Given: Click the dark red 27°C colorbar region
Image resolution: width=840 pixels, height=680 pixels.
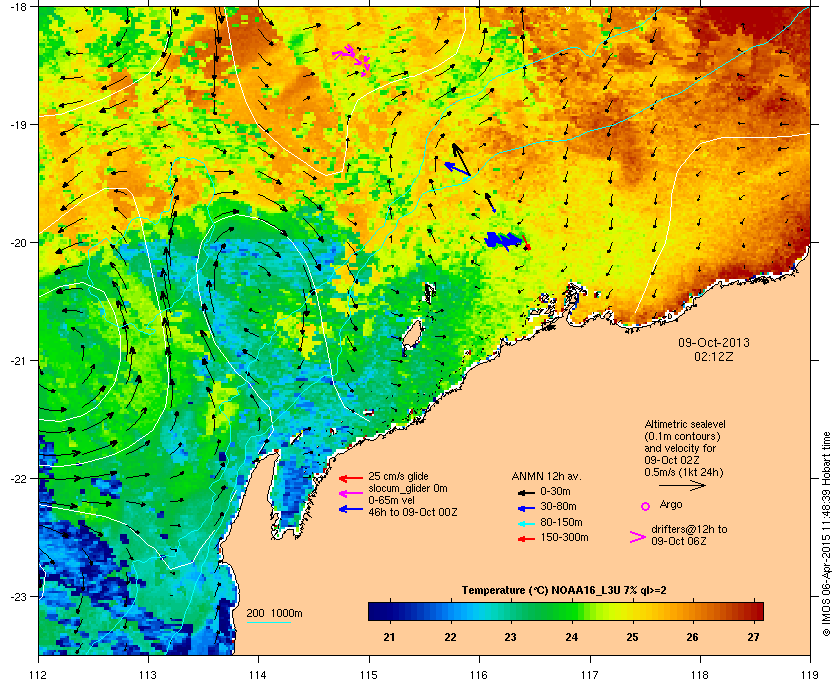Looking at the screenshot, I should (x=754, y=611).
